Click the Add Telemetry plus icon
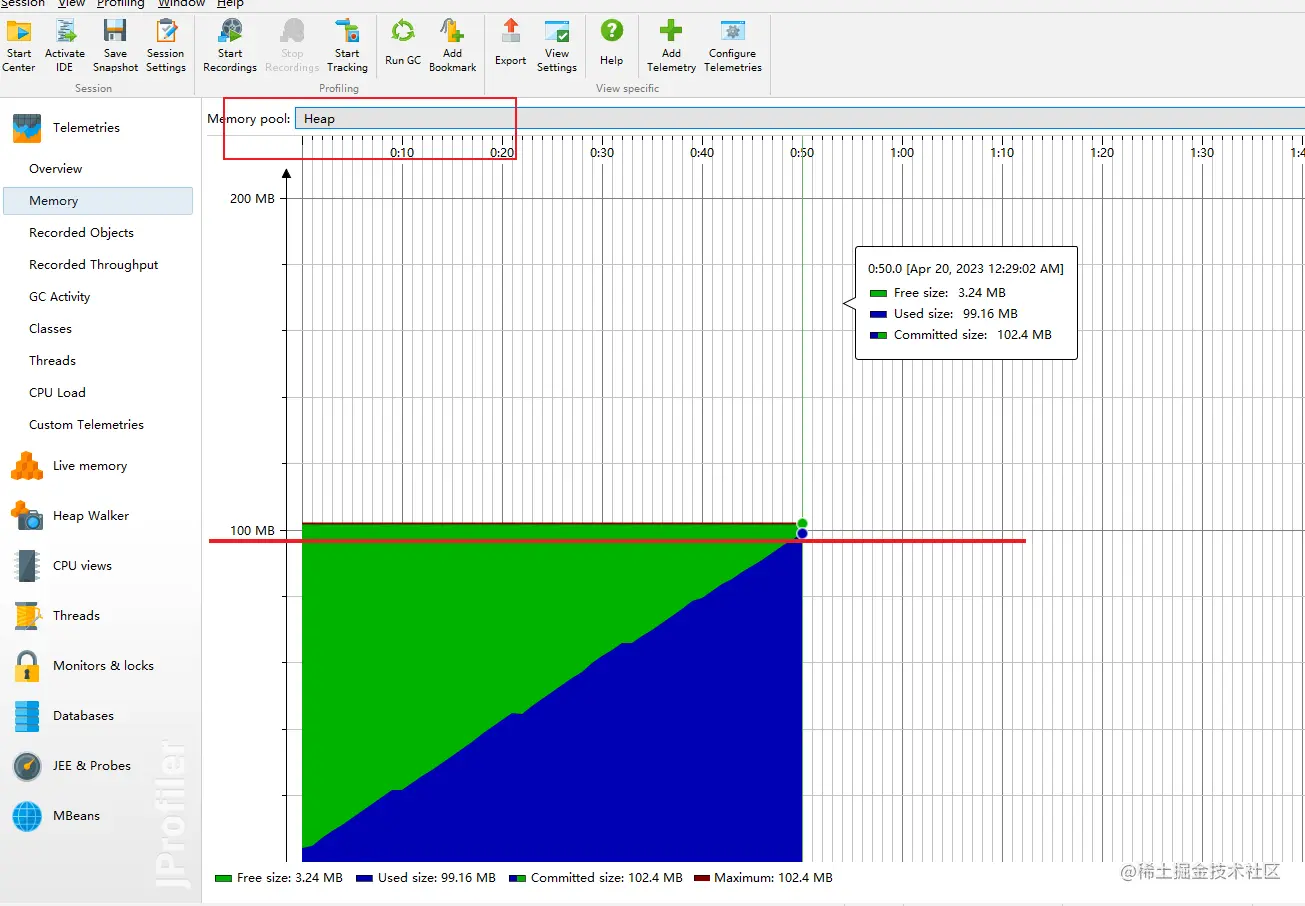1305x906 pixels. coord(671,31)
